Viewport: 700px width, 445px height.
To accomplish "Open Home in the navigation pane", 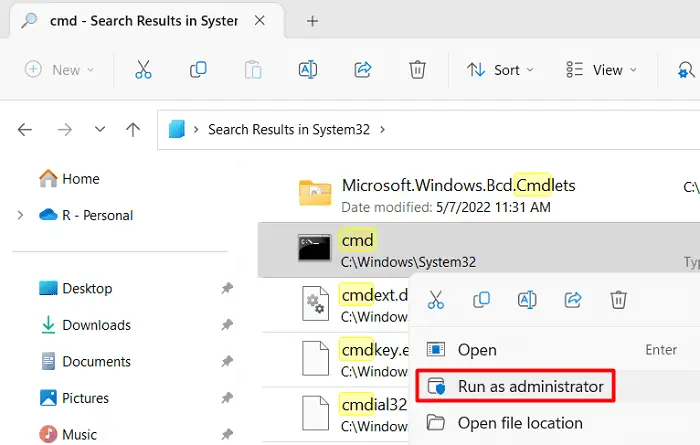I will pos(70,179).
